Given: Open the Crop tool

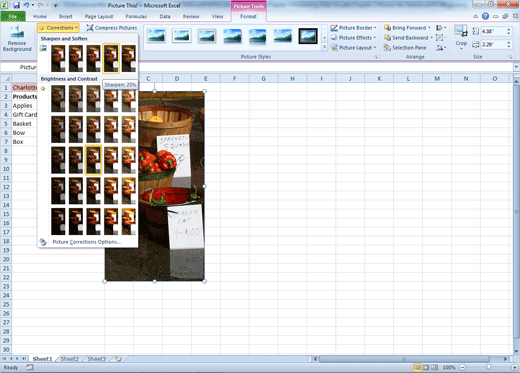Looking at the screenshot, I should (x=461, y=37).
